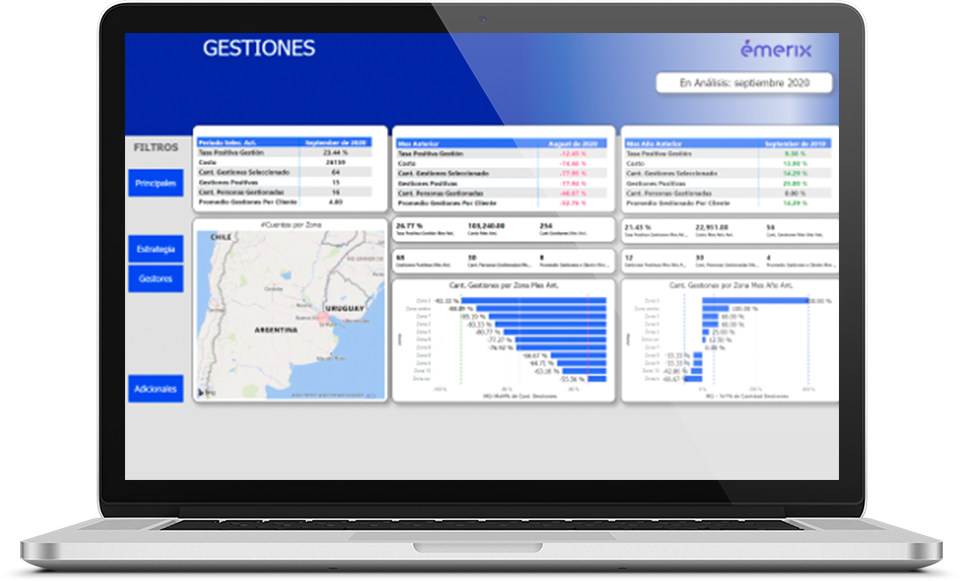Select the Adicionales filter button
This screenshot has height=581, width=960.
click(156, 388)
